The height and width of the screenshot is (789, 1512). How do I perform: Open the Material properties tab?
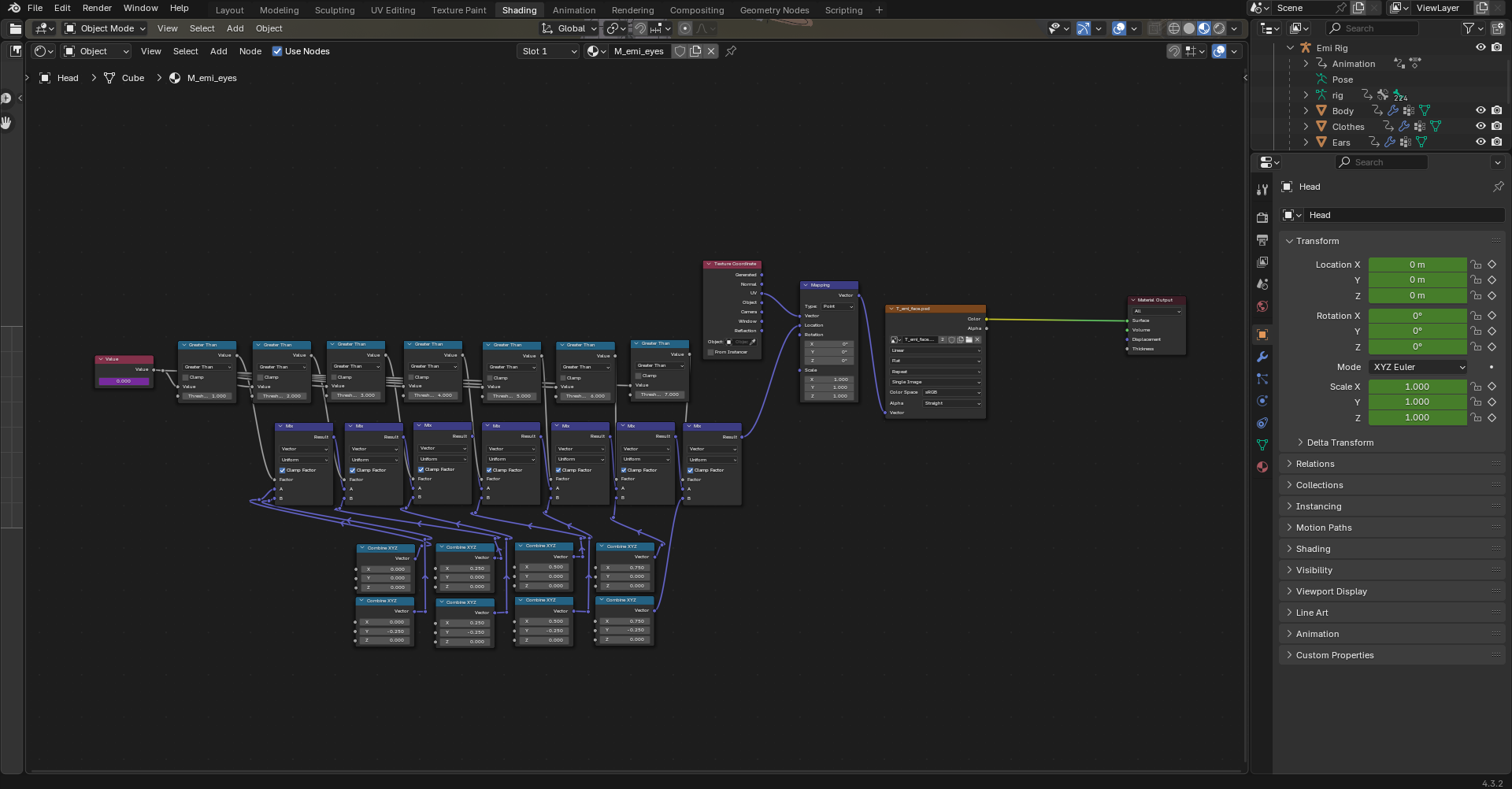coord(1262,467)
